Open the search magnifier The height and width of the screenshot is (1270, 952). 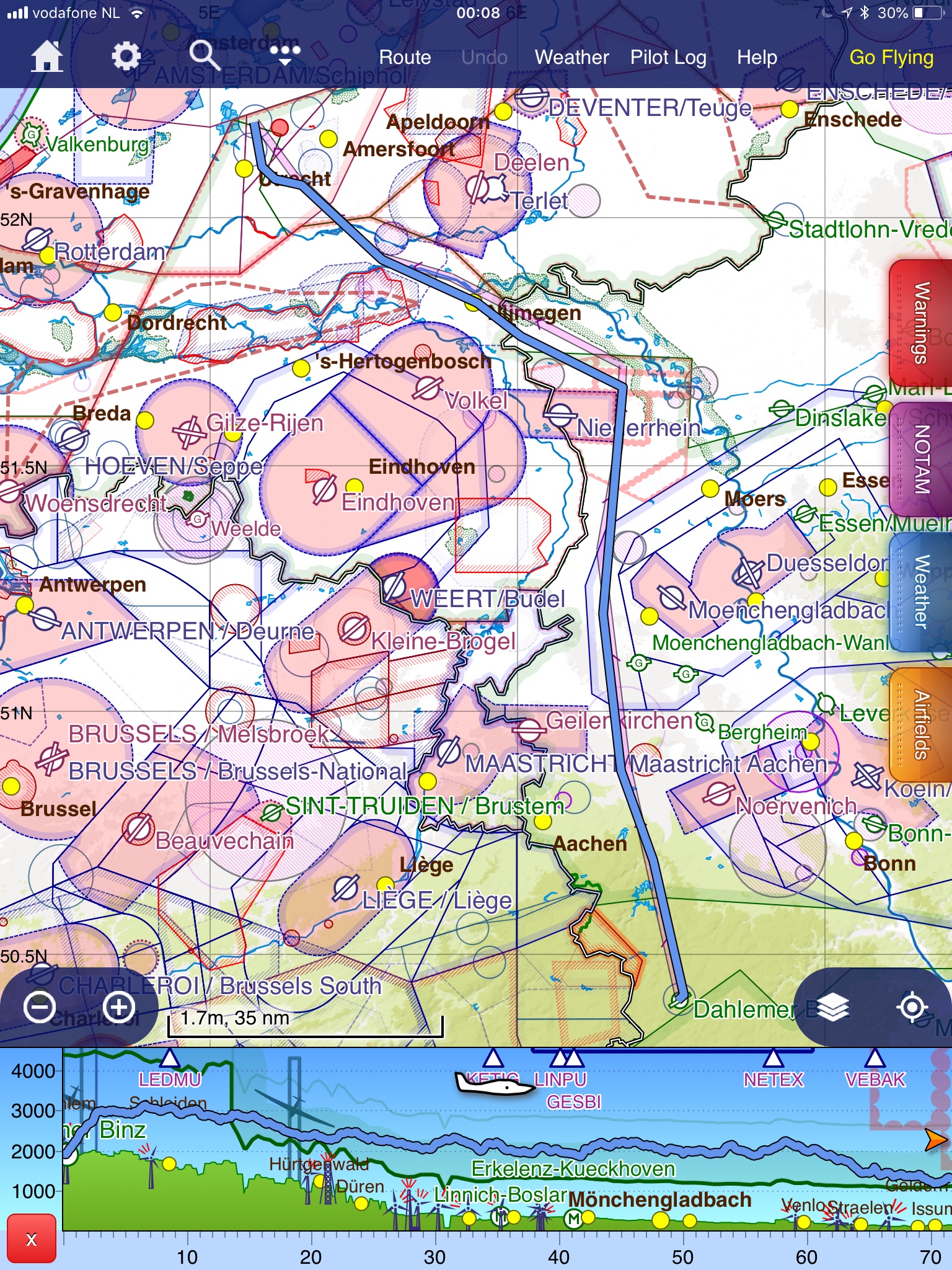205,56
